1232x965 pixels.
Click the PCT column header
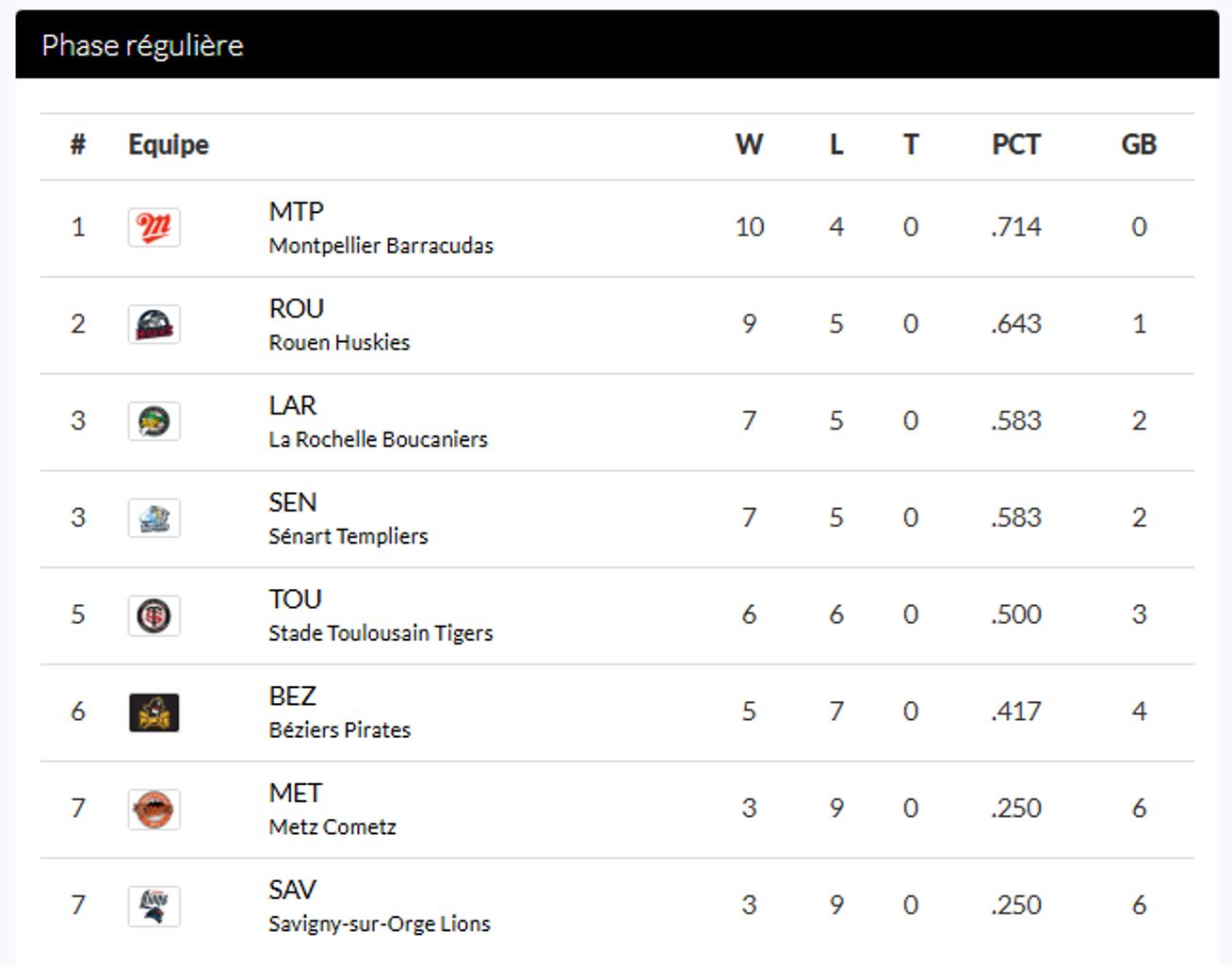pyautogui.click(x=1015, y=145)
